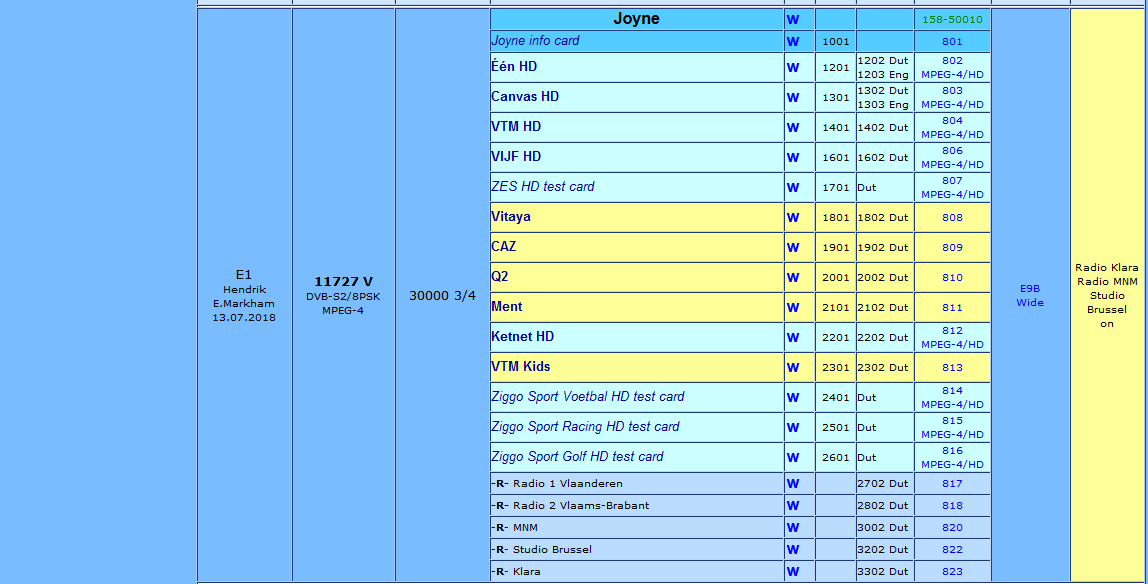Open the Ketnet HD channel link

[523, 337]
